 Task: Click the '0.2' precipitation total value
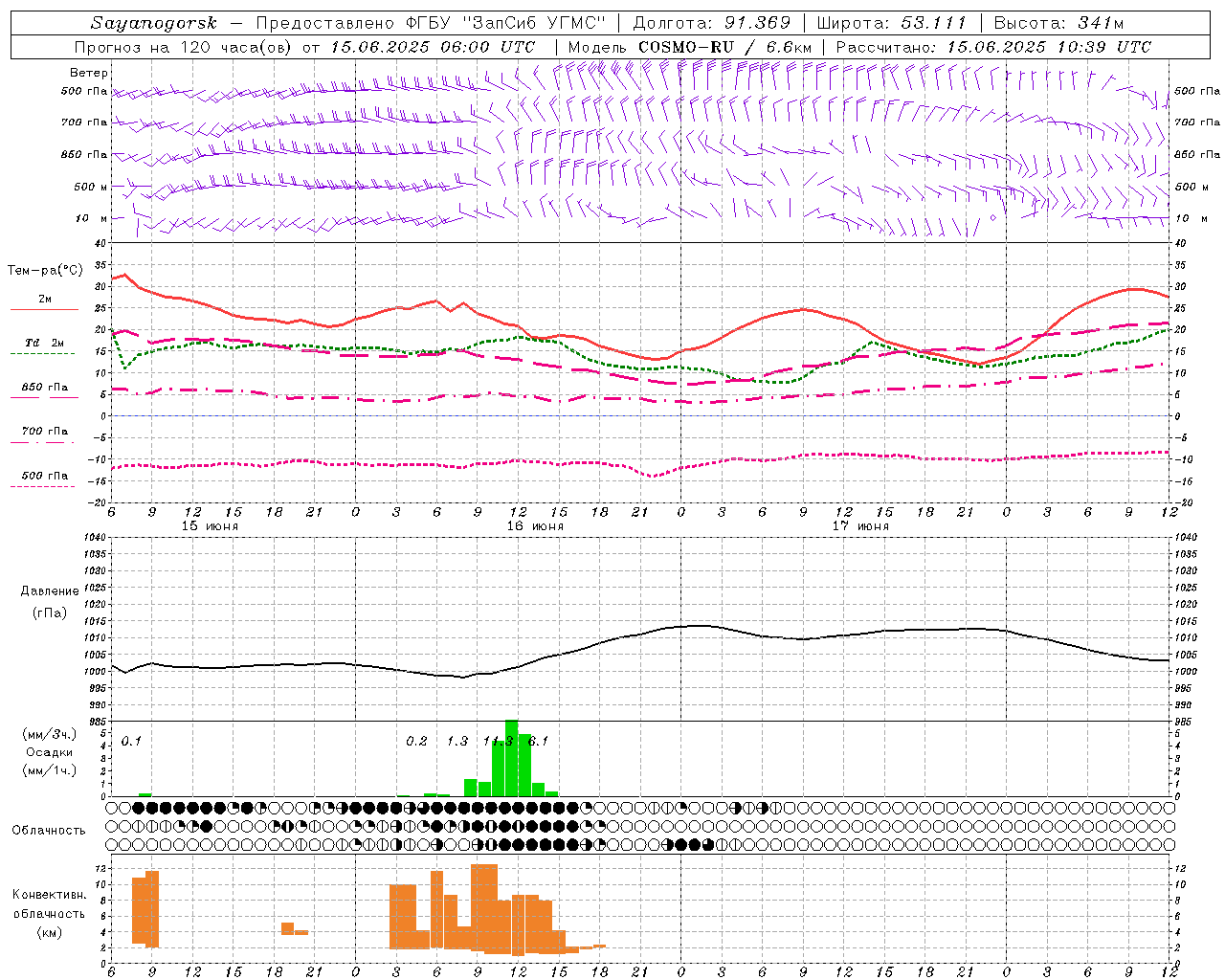[416, 741]
